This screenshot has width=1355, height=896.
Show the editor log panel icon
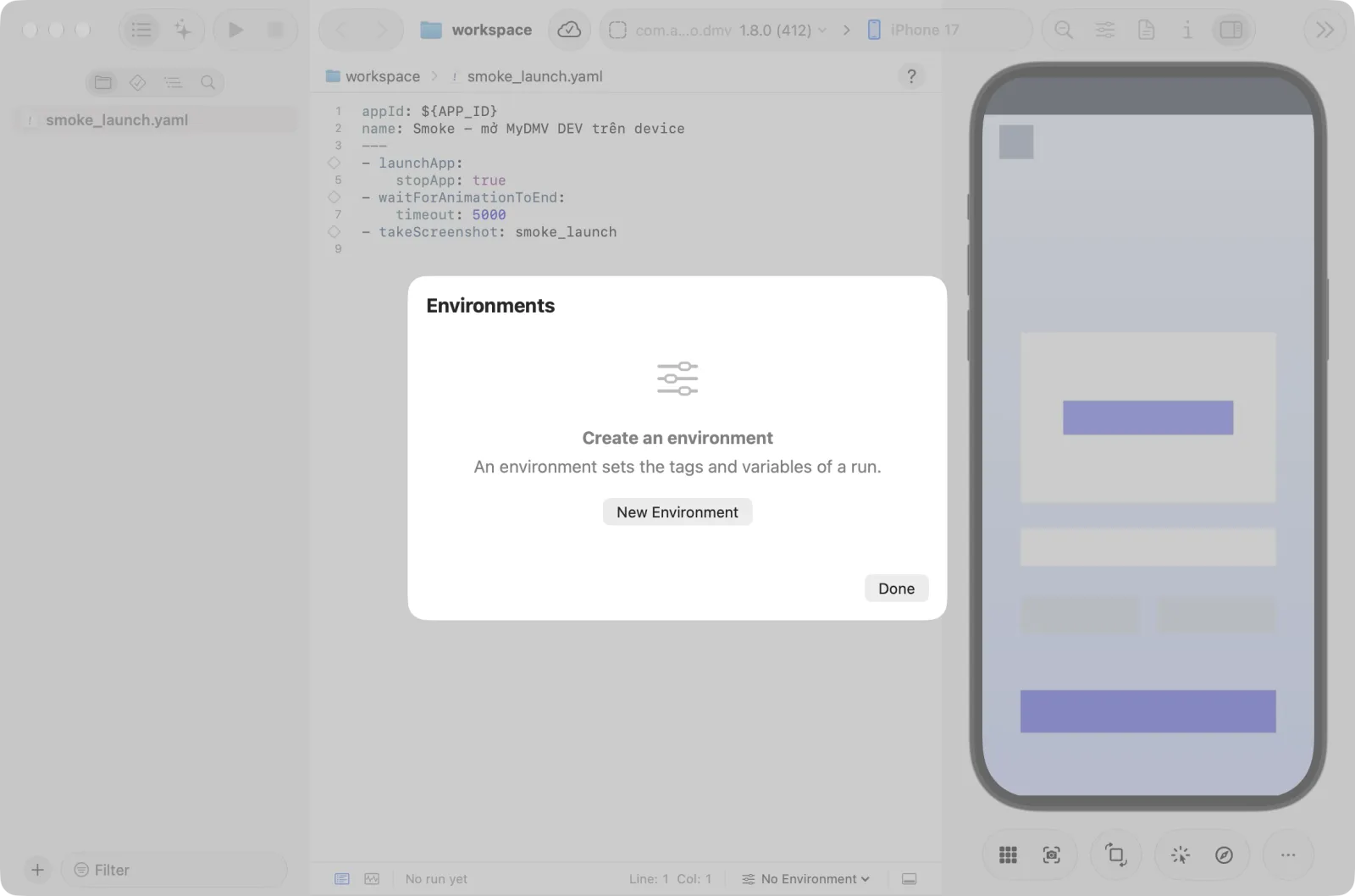342,879
